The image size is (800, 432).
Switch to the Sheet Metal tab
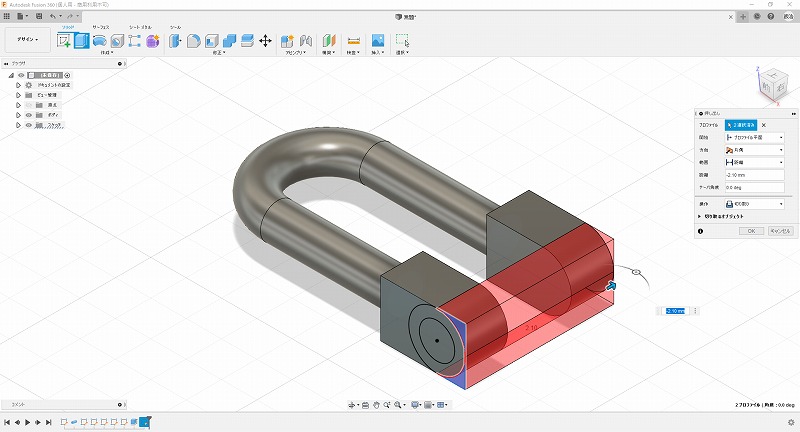pos(137,27)
